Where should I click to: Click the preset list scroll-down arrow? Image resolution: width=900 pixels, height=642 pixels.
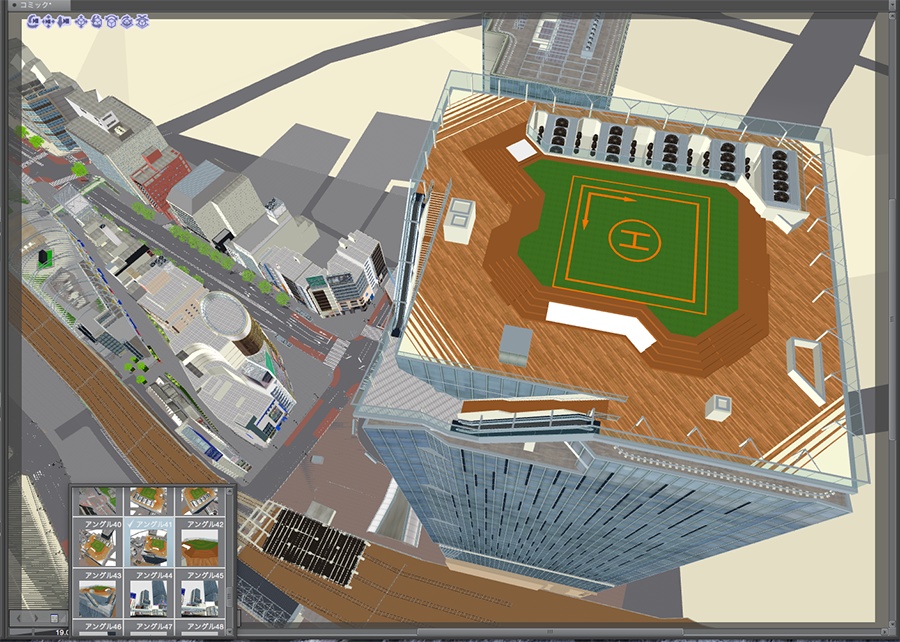point(230,631)
